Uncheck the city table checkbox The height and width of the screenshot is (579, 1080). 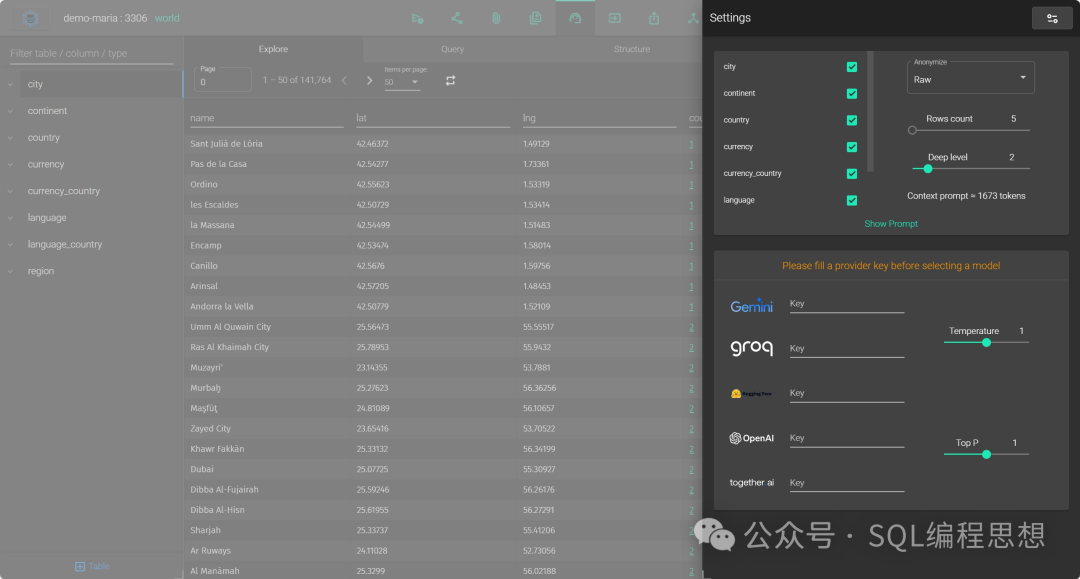852,67
